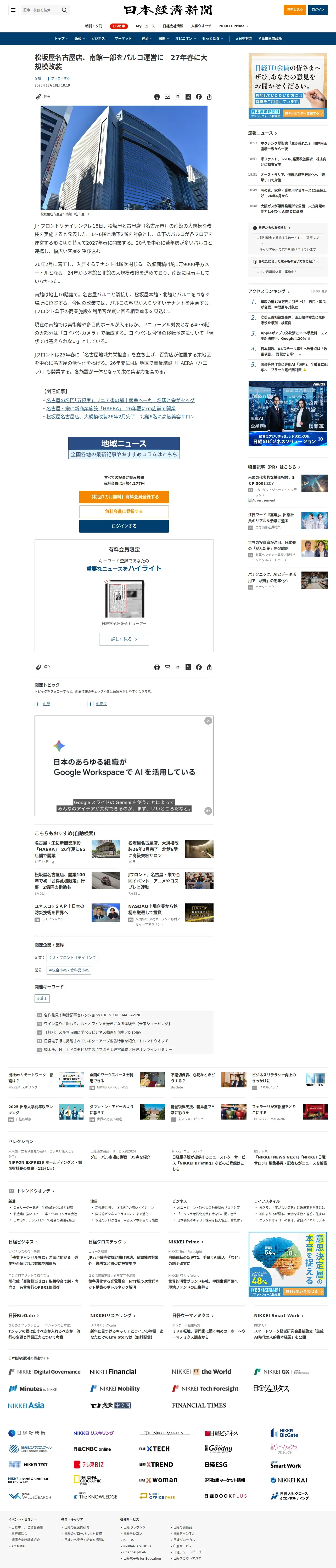
Task: Click the bottom Facebook share icon
Action: click(199, 667)
